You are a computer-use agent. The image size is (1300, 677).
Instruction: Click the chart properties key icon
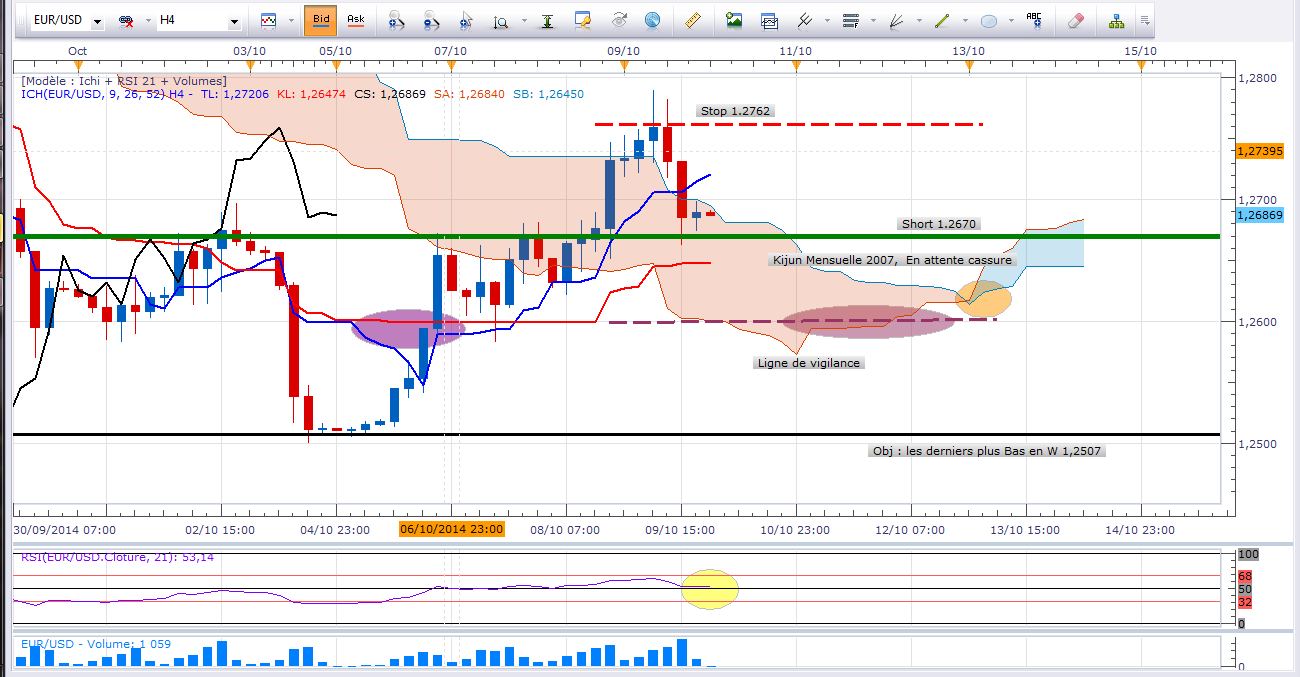click(x=583, y=20)
